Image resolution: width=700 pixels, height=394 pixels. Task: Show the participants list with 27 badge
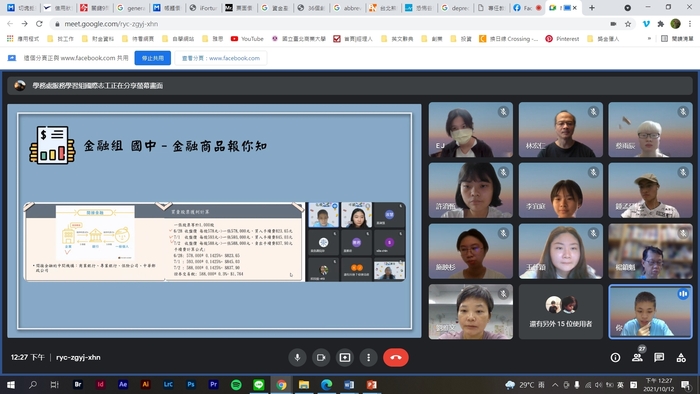pos(638,357)
